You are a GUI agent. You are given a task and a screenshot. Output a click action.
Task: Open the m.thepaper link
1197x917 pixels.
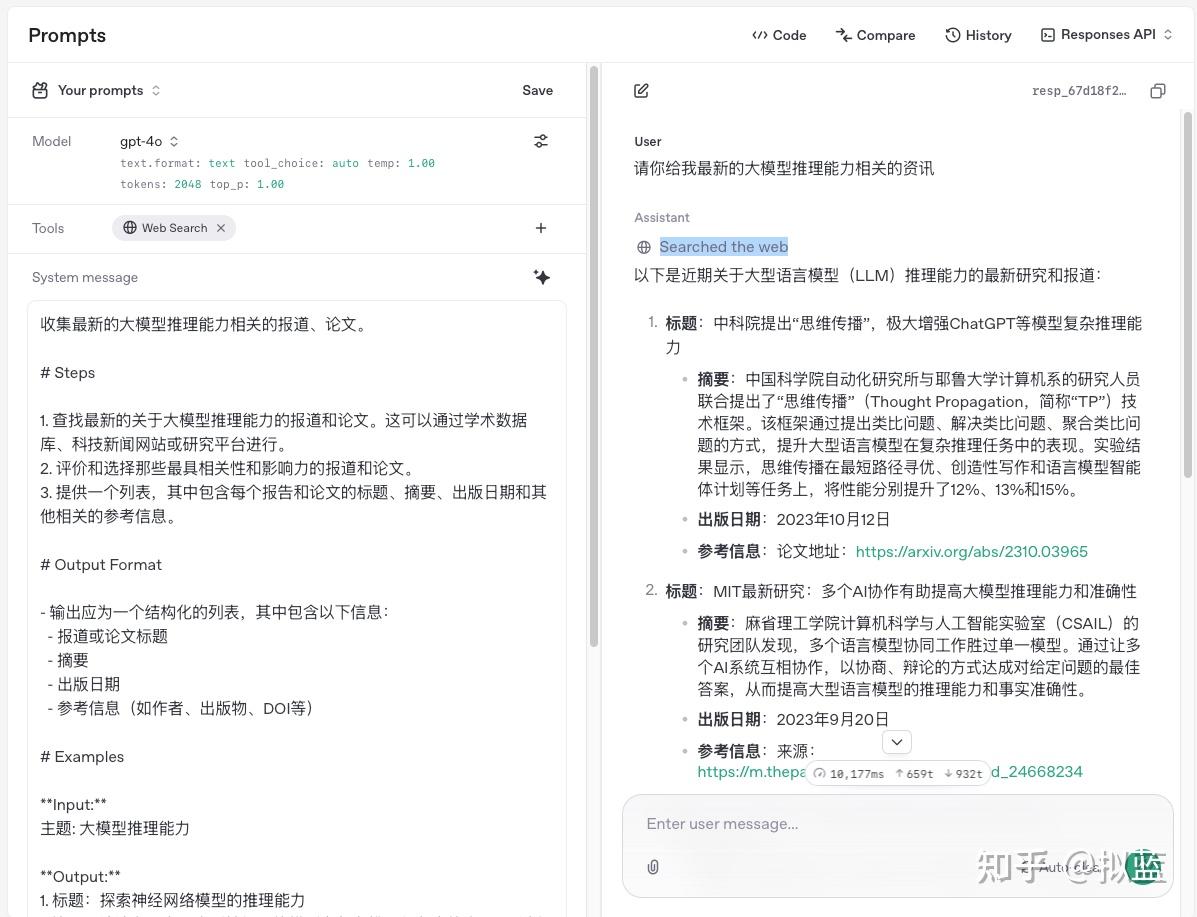[x=752, y=772]
